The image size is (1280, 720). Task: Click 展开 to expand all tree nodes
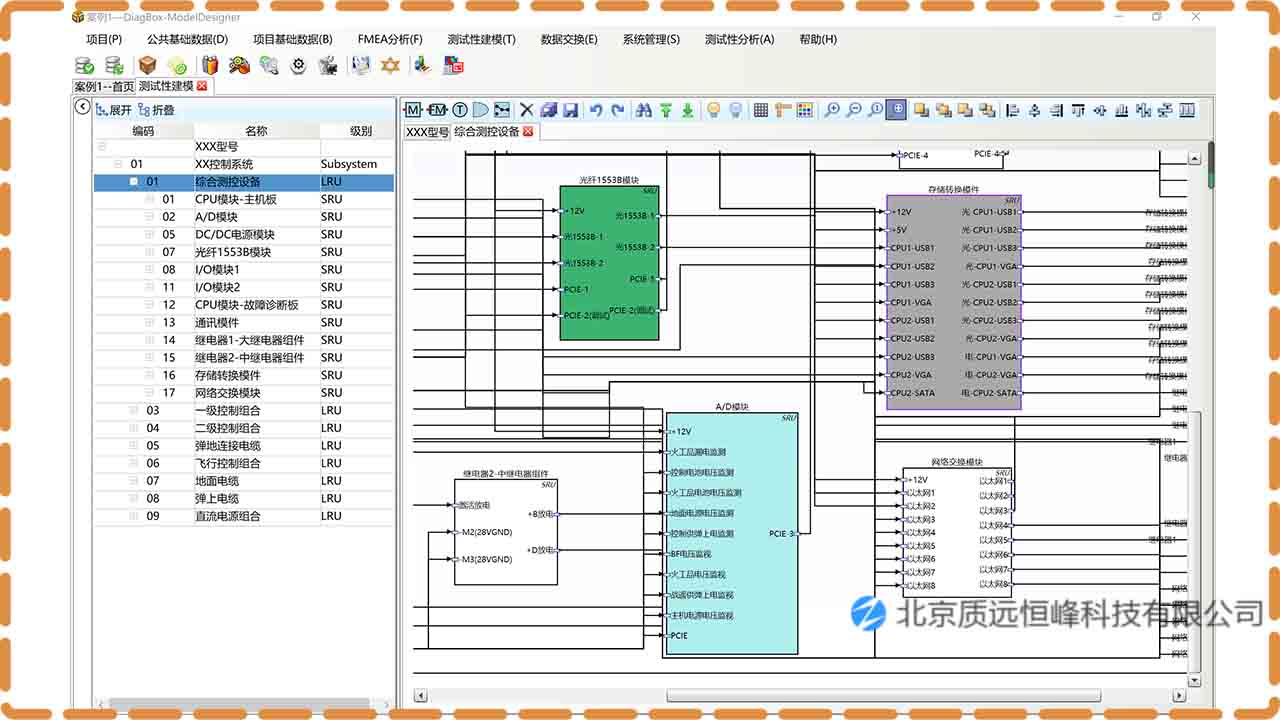coord(114,110)
